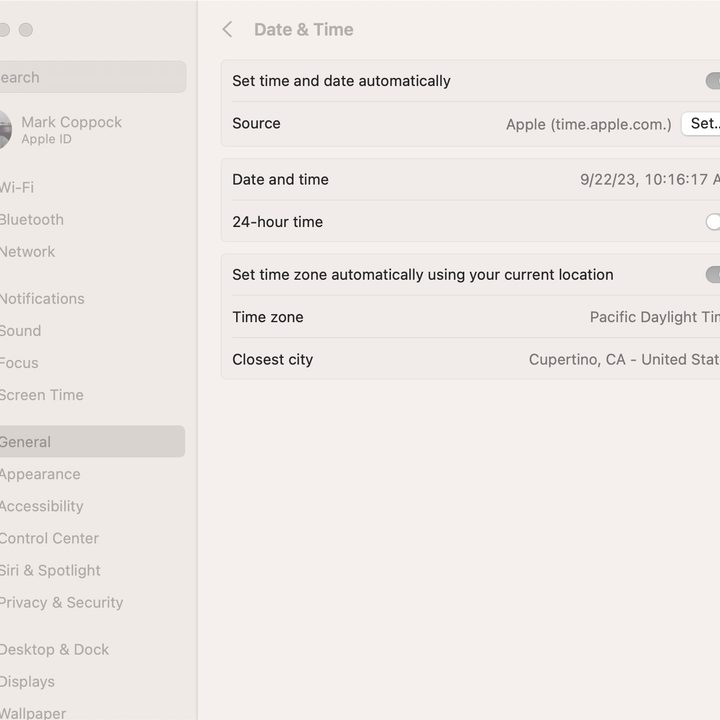Open Accessibility settings

pos(42,506)
